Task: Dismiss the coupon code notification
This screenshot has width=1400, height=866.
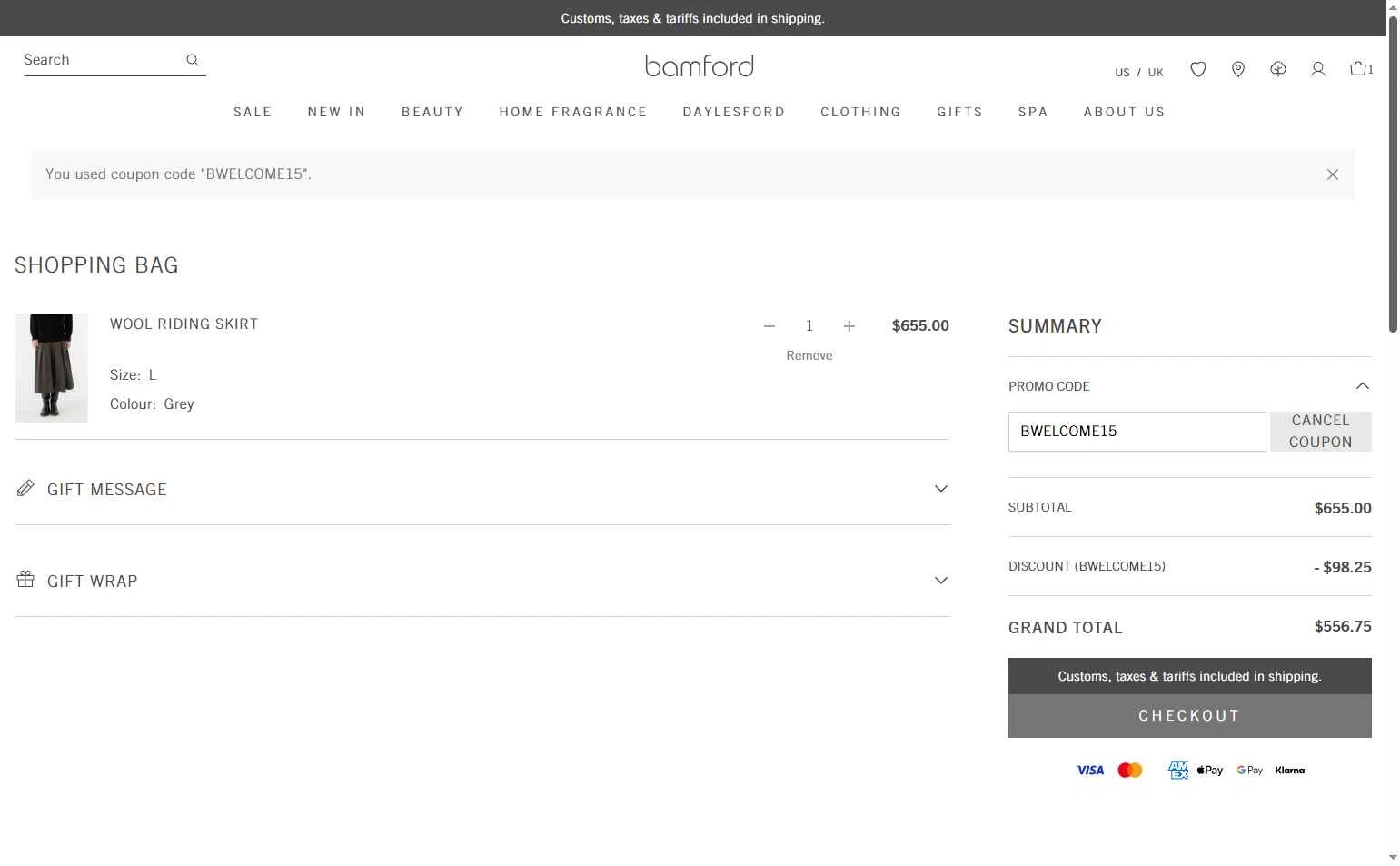Action: pos(1333,174)
